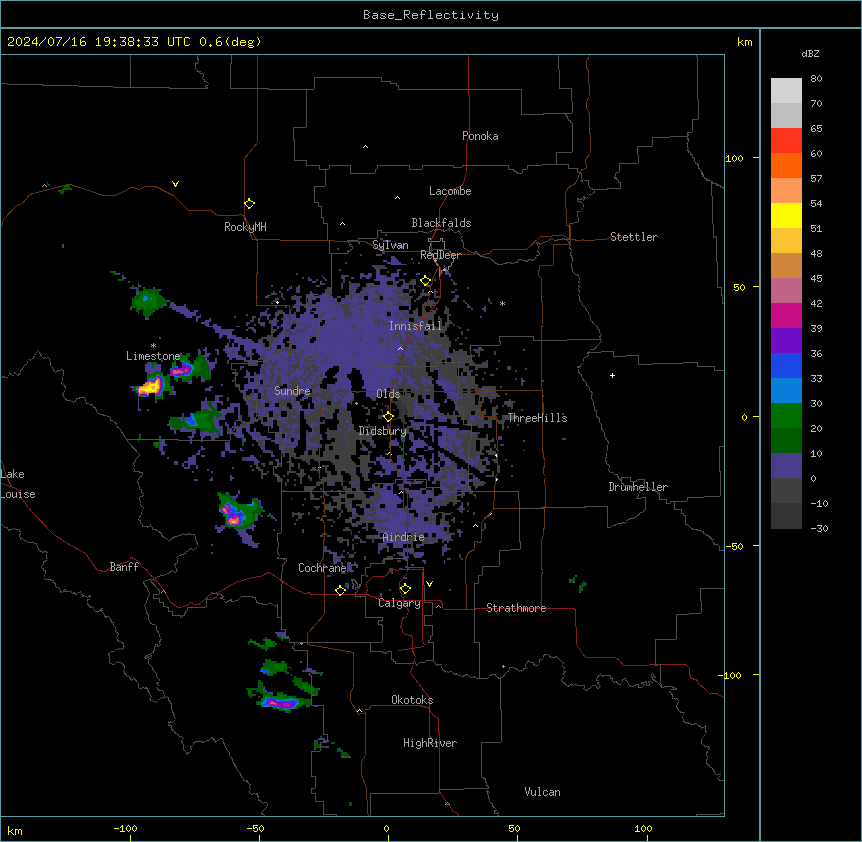This screenshot has height=842, width=862.
Task: Click the 54 dBZ yellow legend swatch
Action: click(x=786, y=215)
